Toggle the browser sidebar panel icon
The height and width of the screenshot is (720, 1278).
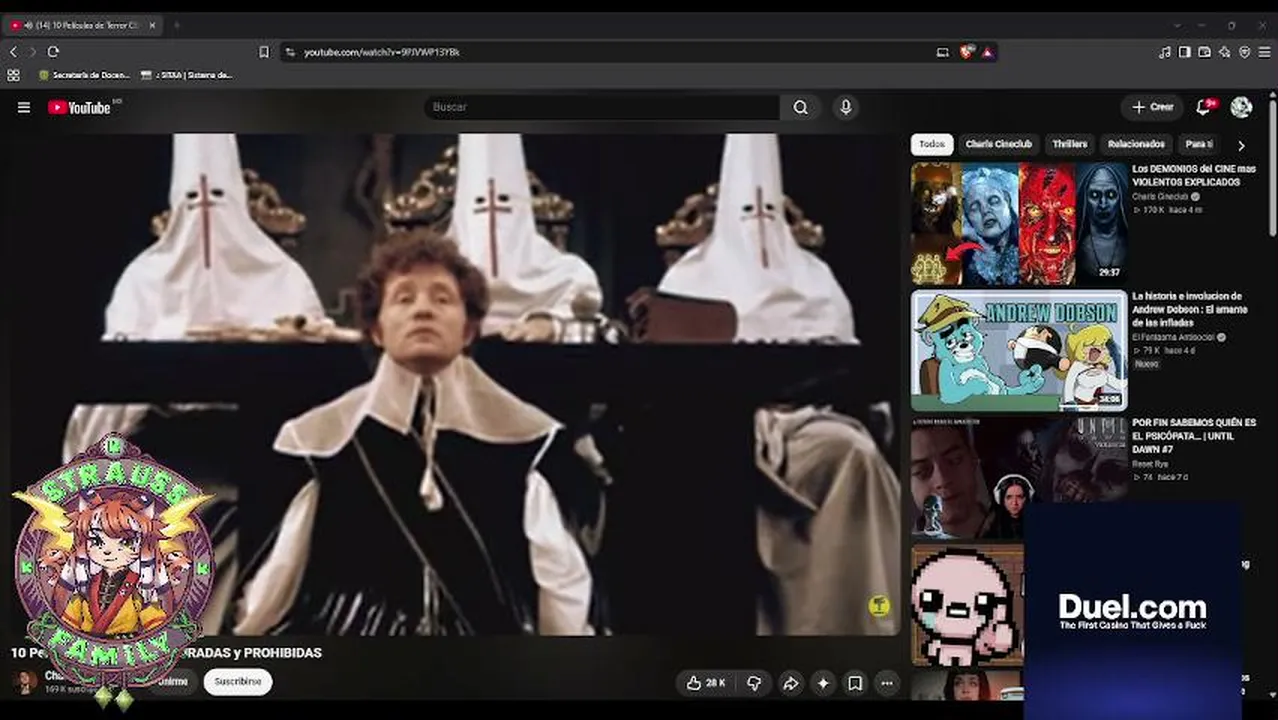click(x=1184, y=52)
